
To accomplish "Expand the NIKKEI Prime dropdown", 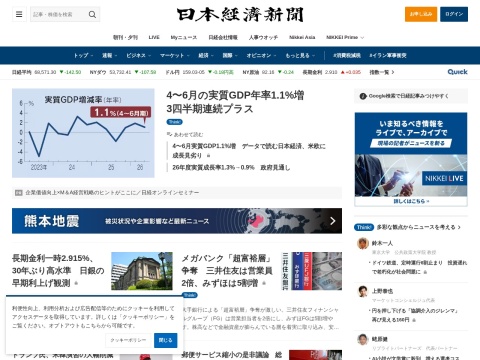I will 345,37.
